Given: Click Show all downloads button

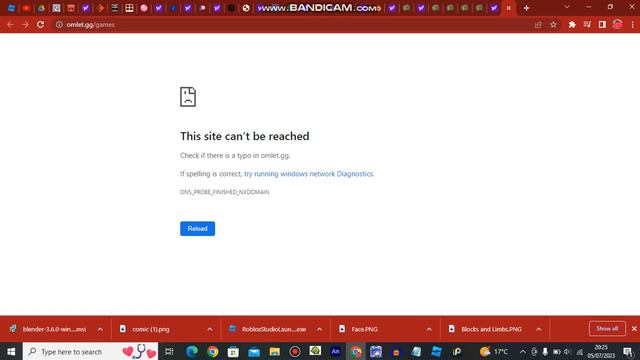Looking at the screenshot, I should coord(607,329).
